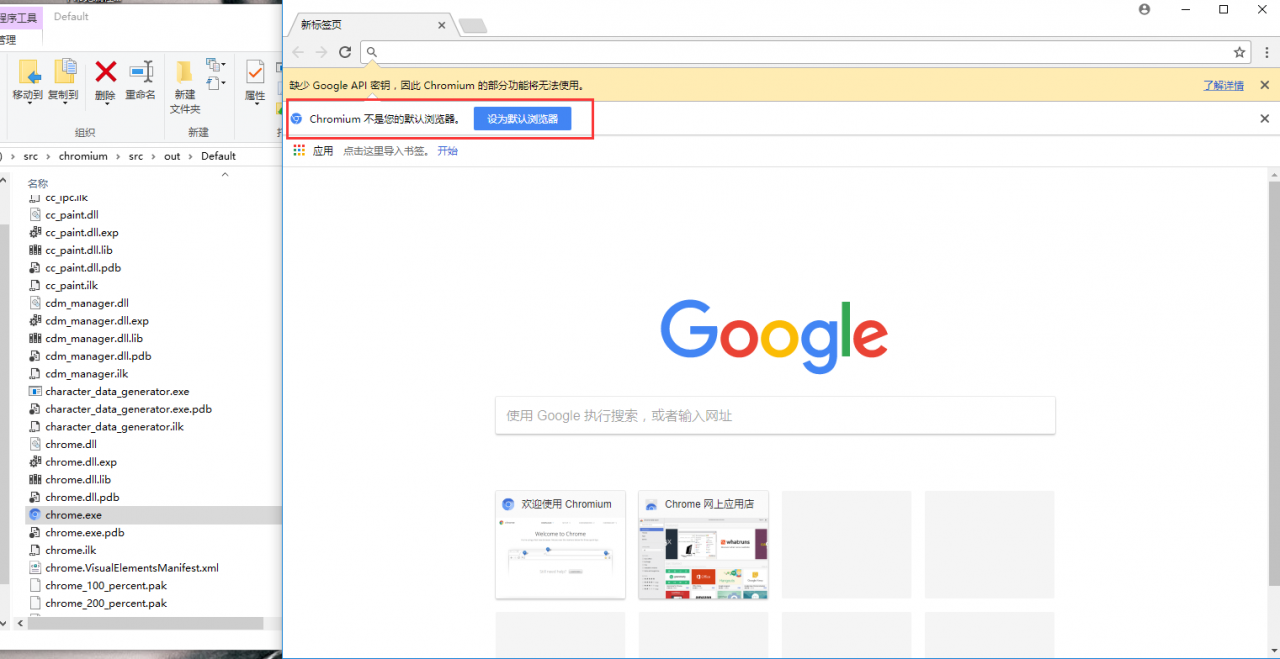
Task: Click the red X delete icon in Explorer
Action: 105,71
